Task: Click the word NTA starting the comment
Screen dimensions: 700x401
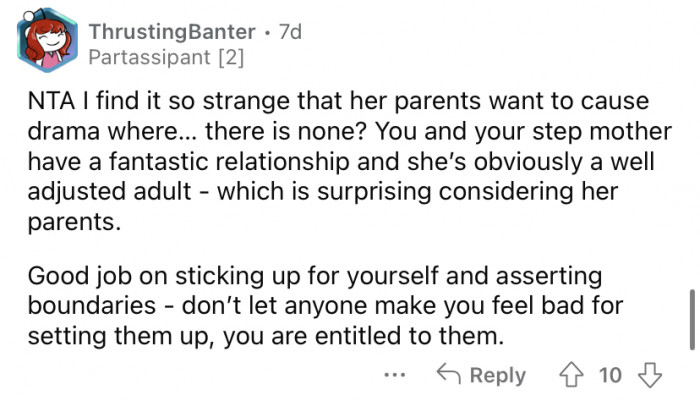Action: coord(50,103)
